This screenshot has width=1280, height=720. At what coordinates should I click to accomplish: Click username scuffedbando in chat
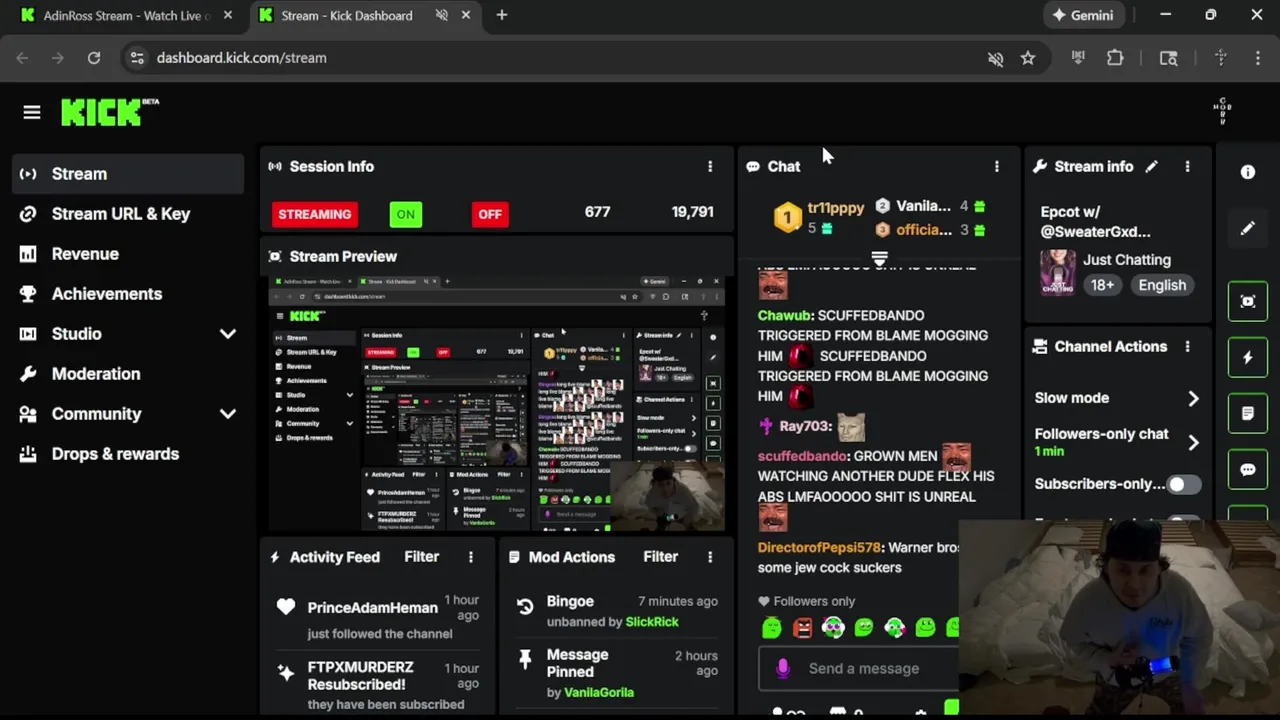802,456
